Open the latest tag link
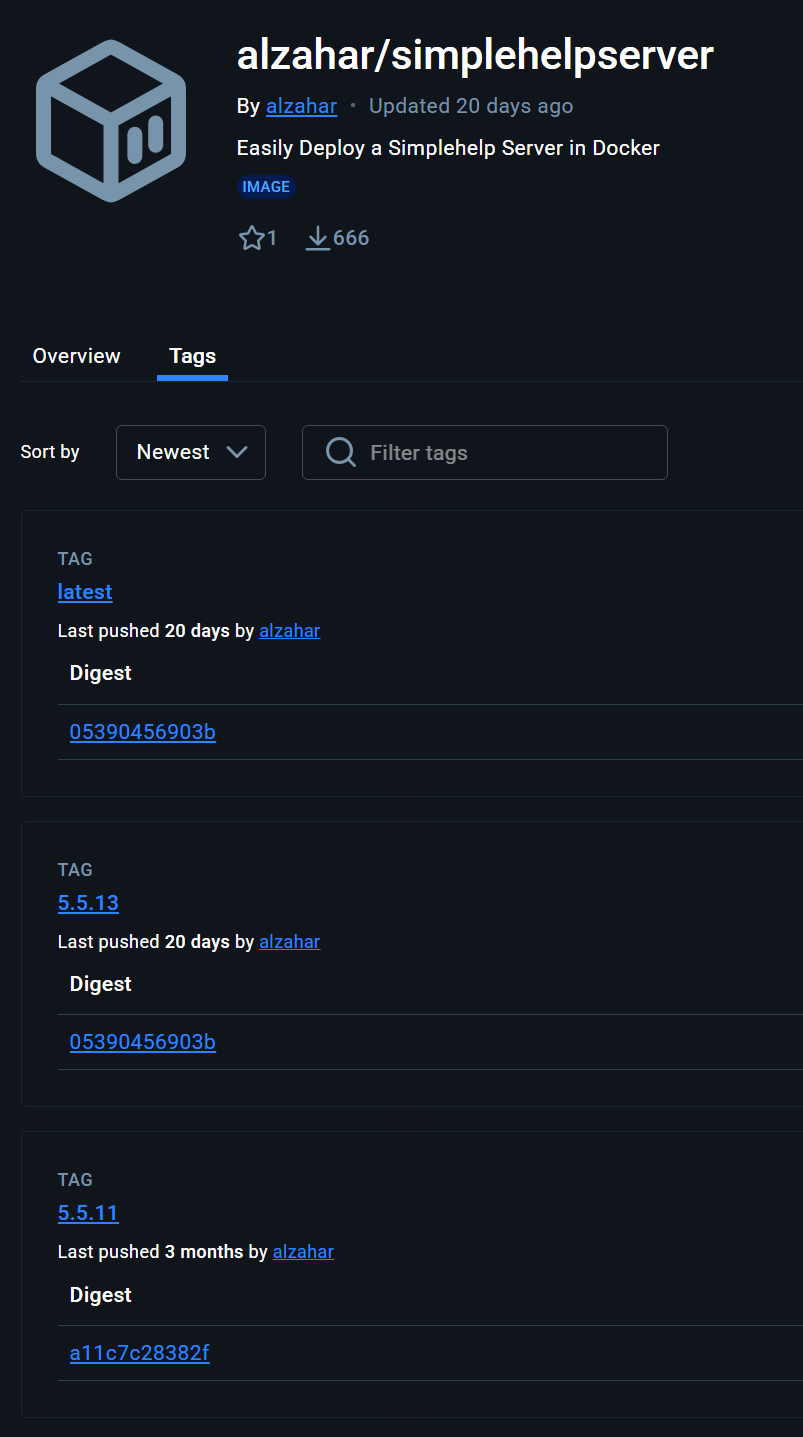Viewport: 803px width, 1437px height. [85, 592]
